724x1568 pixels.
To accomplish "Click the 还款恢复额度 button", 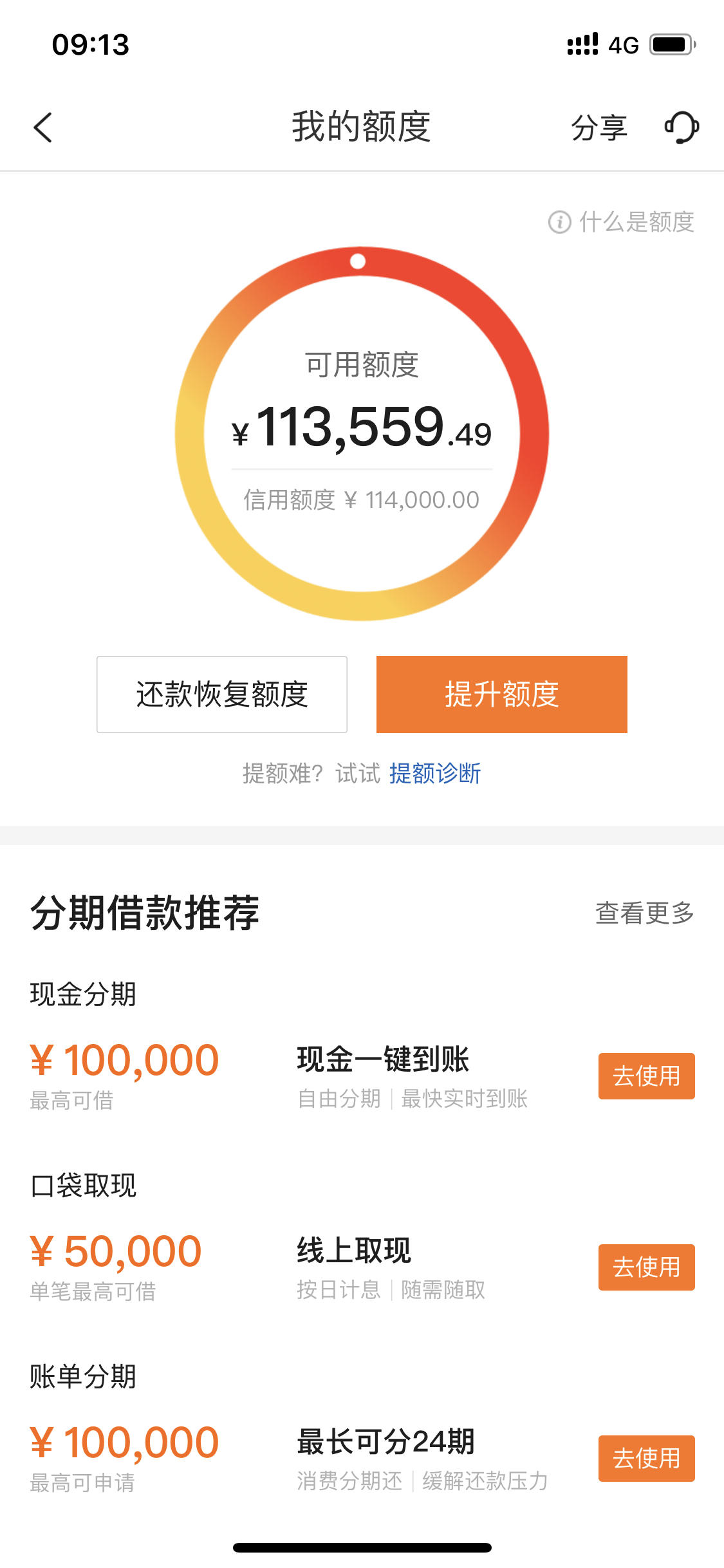I will [x=222, y=695].
